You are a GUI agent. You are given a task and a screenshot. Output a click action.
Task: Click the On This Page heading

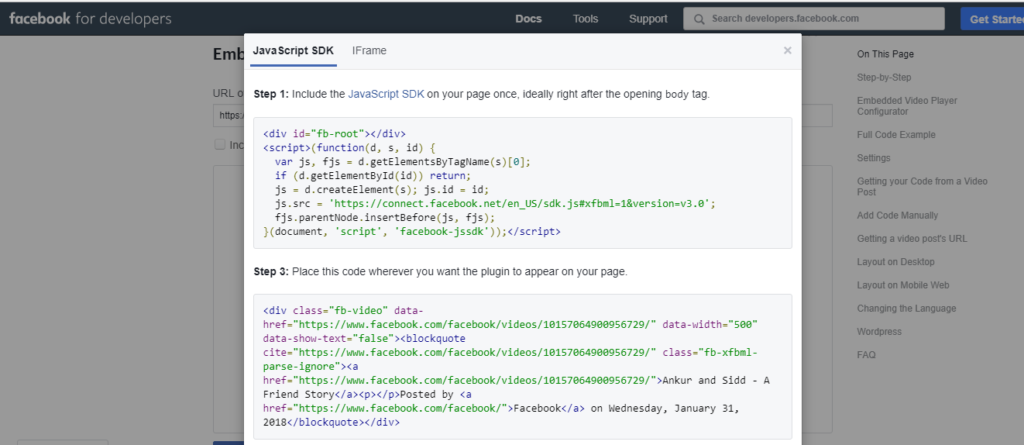pos(885,54)
